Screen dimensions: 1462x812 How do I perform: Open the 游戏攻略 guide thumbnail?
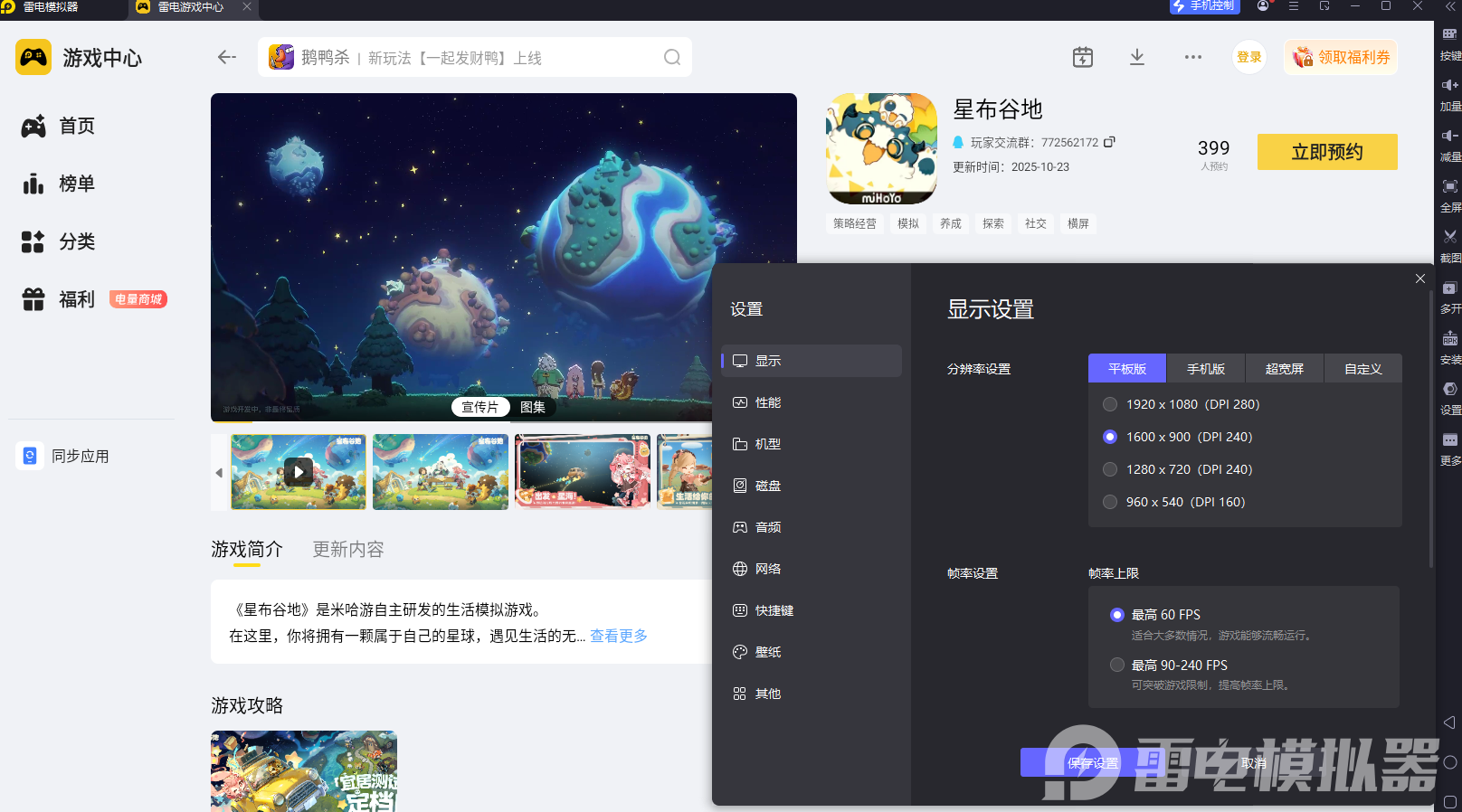tap(304, 771)
